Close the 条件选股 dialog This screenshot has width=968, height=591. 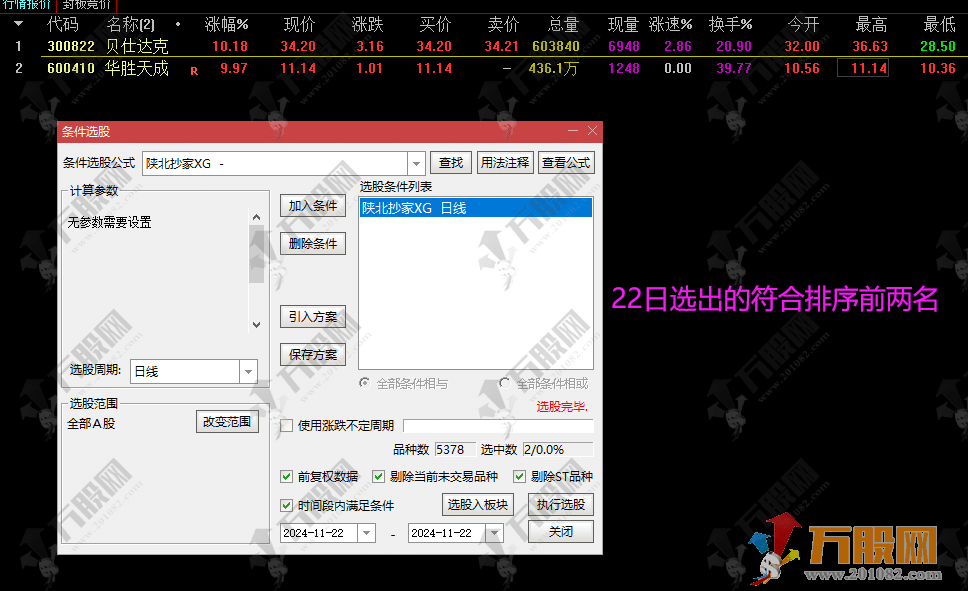(x=593, y=131)
